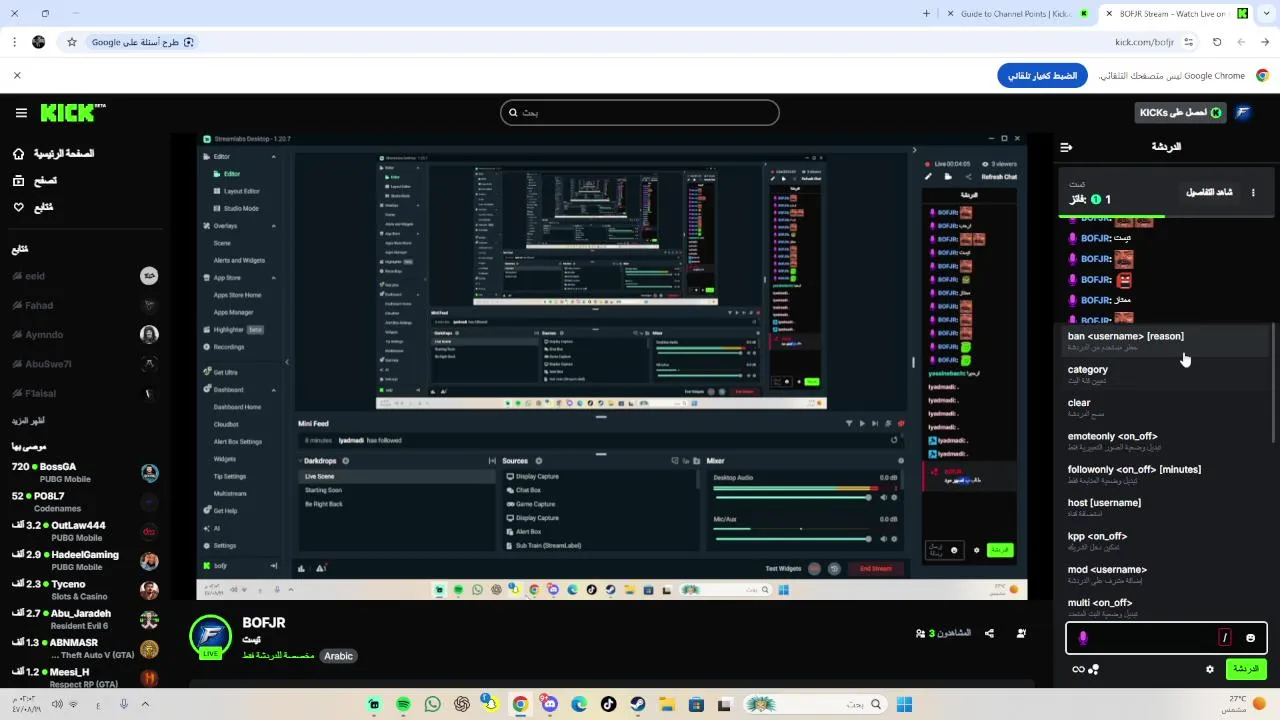
Task: Click the Kick search field
Action: 640,113
